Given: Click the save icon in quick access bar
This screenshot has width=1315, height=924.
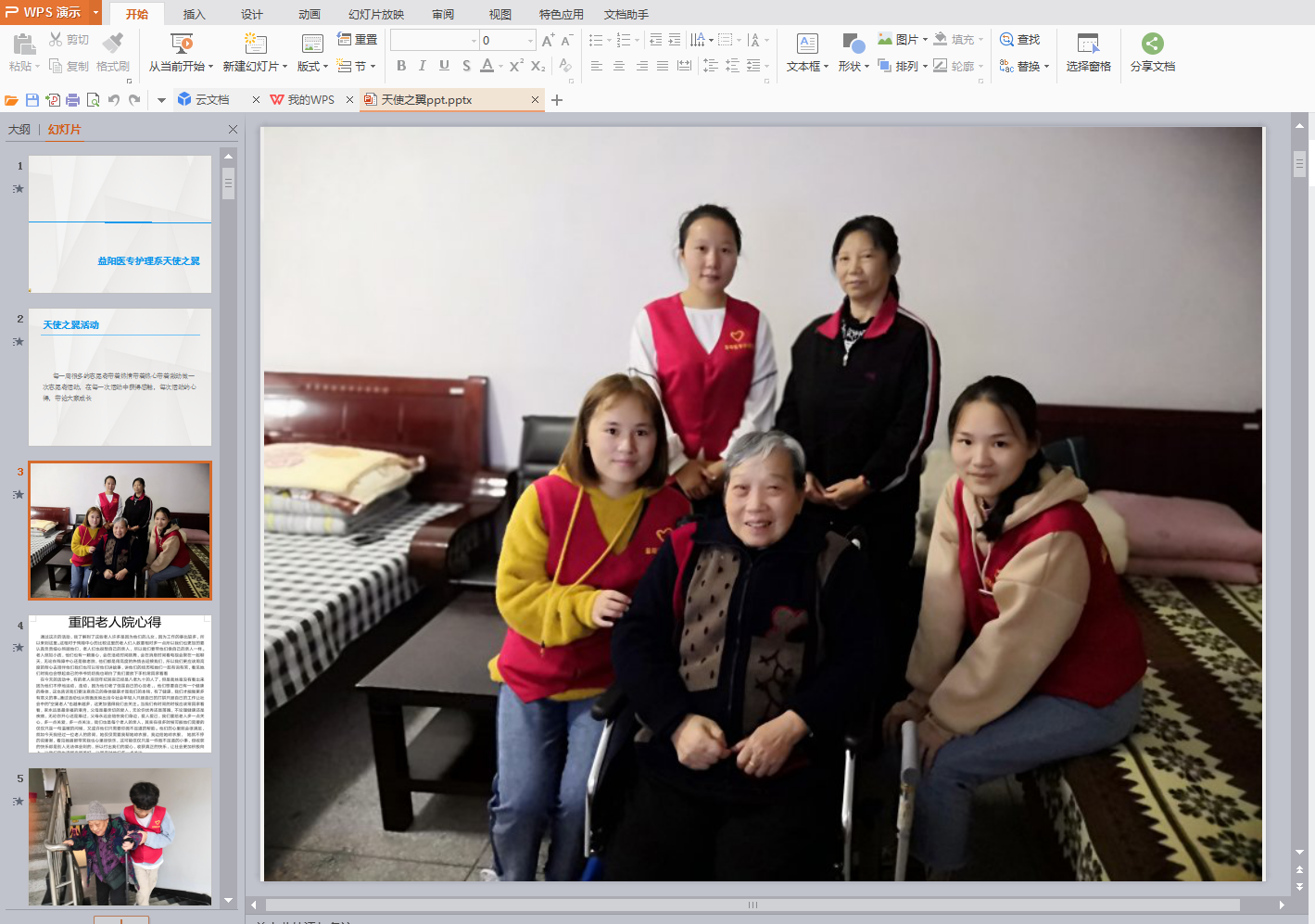Looking at the screenshot, I should pos(32,100).
